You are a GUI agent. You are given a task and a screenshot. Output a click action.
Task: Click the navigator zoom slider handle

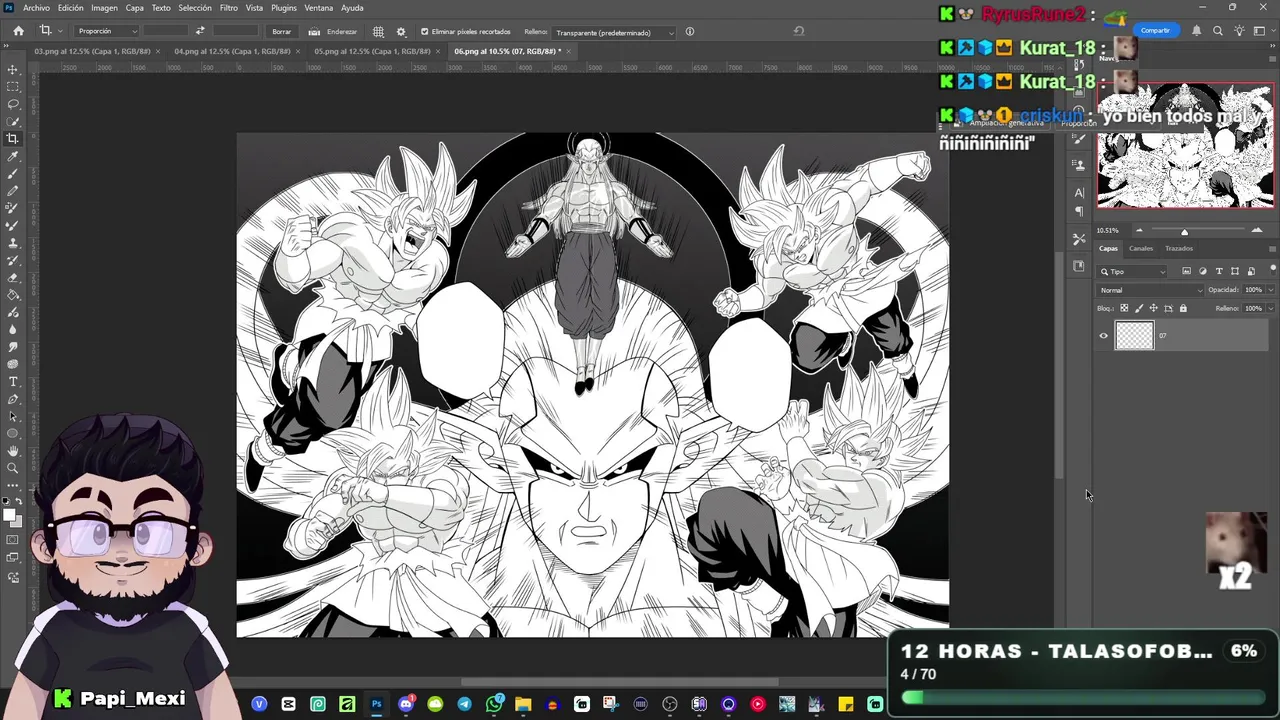(x=1185, y=231)
